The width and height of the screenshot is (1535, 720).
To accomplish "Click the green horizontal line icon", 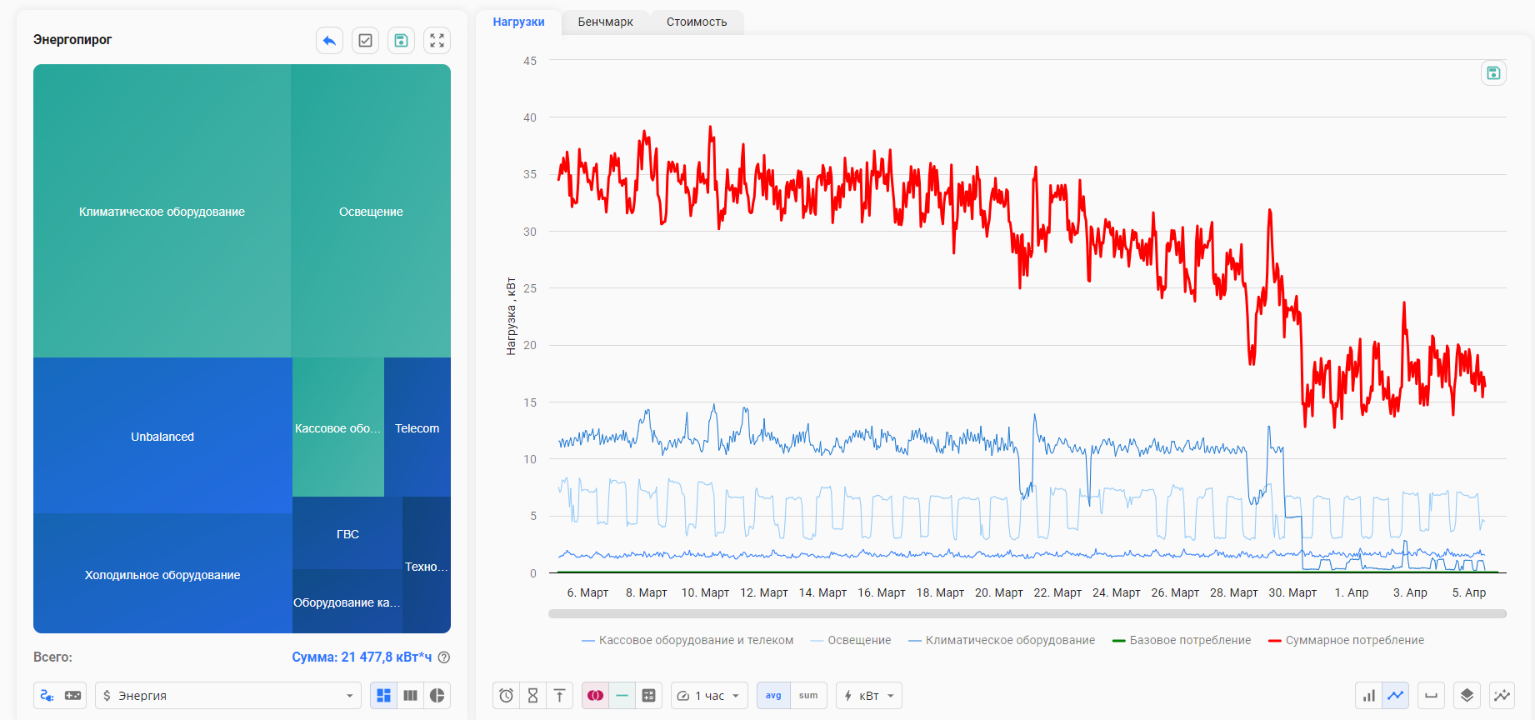I will [622, 695].
